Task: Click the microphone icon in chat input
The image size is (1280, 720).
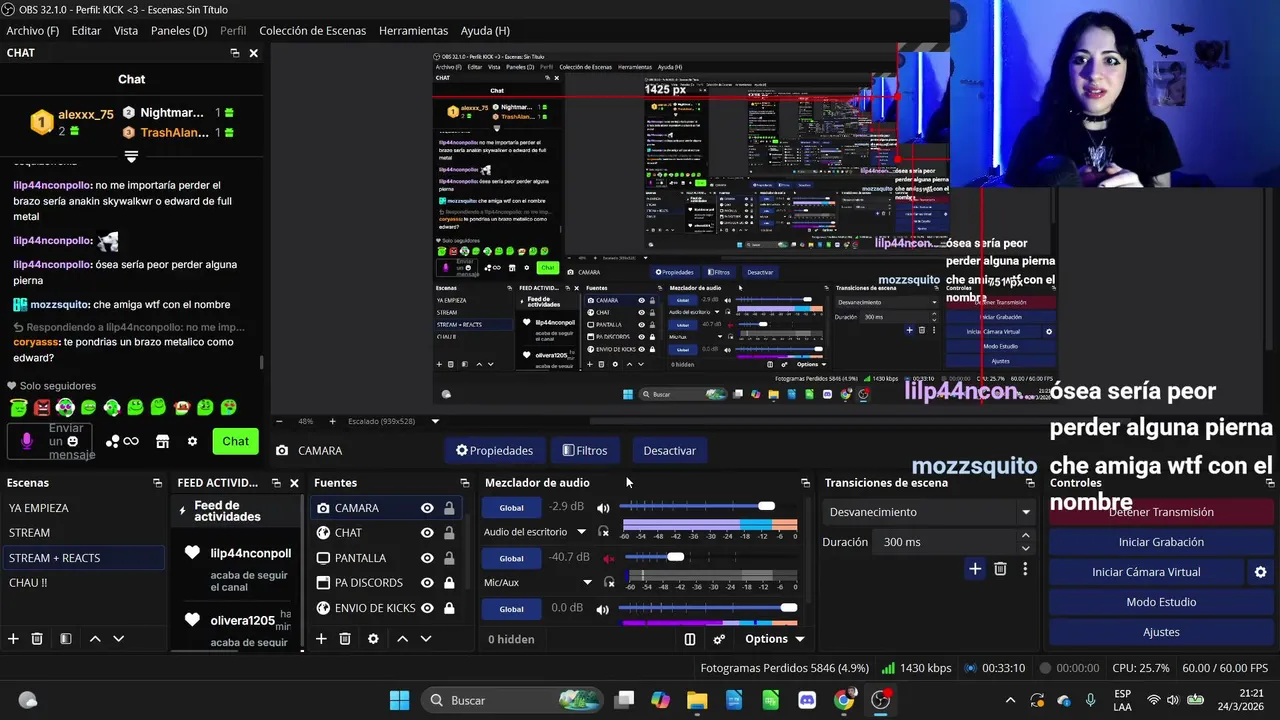Action: tap(27, 441)
